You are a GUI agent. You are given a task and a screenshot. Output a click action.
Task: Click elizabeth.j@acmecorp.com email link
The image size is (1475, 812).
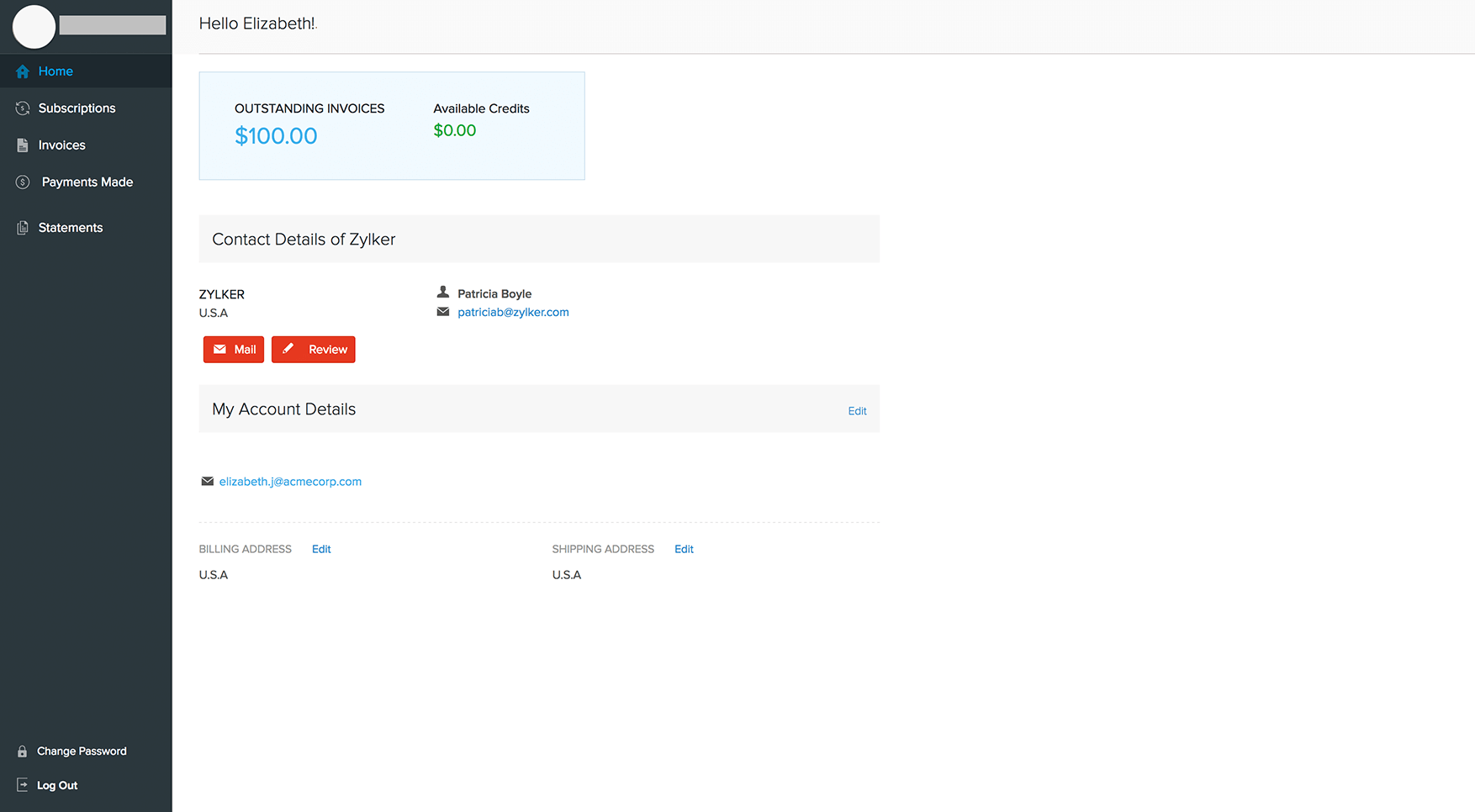290,482
